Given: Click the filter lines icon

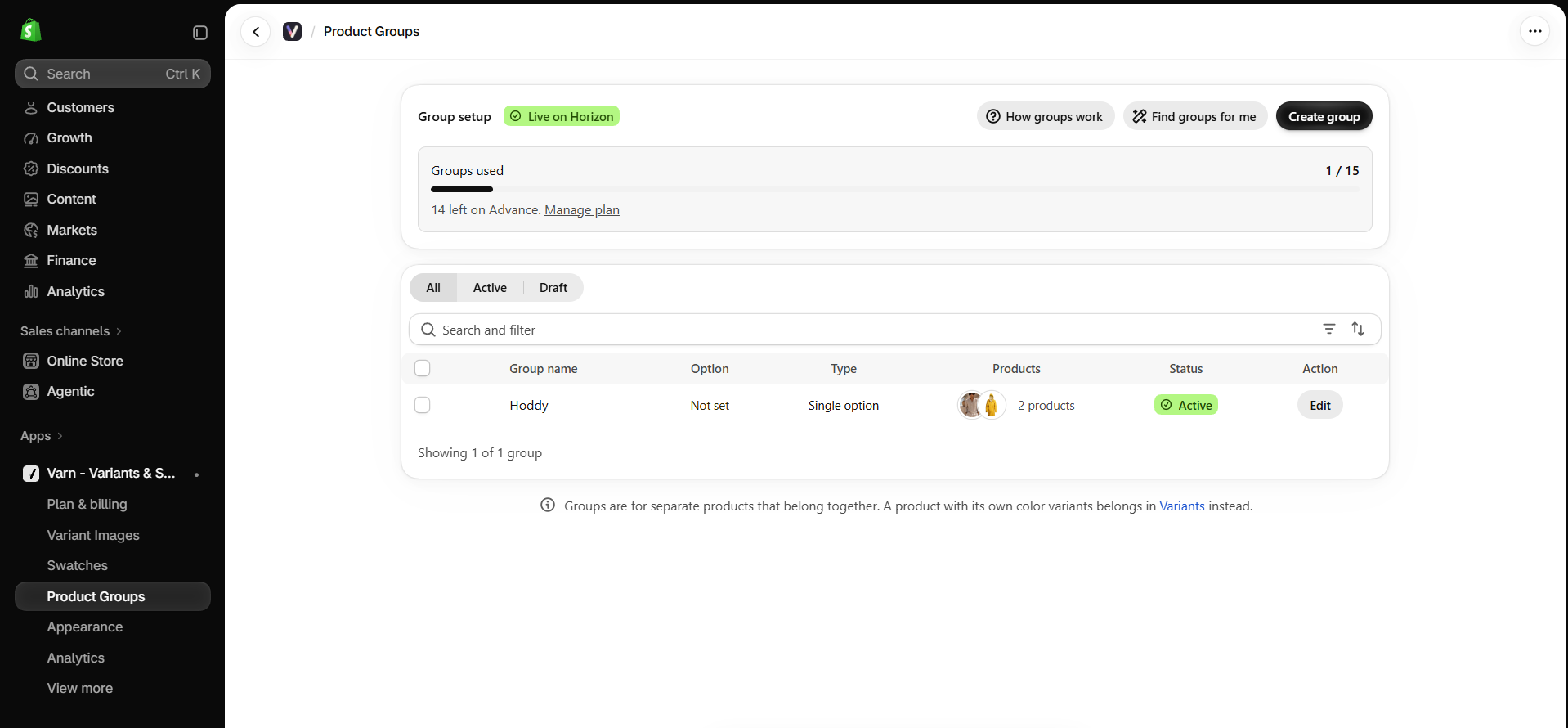Looking at the screenshot, I should (x=1329, y=329).
